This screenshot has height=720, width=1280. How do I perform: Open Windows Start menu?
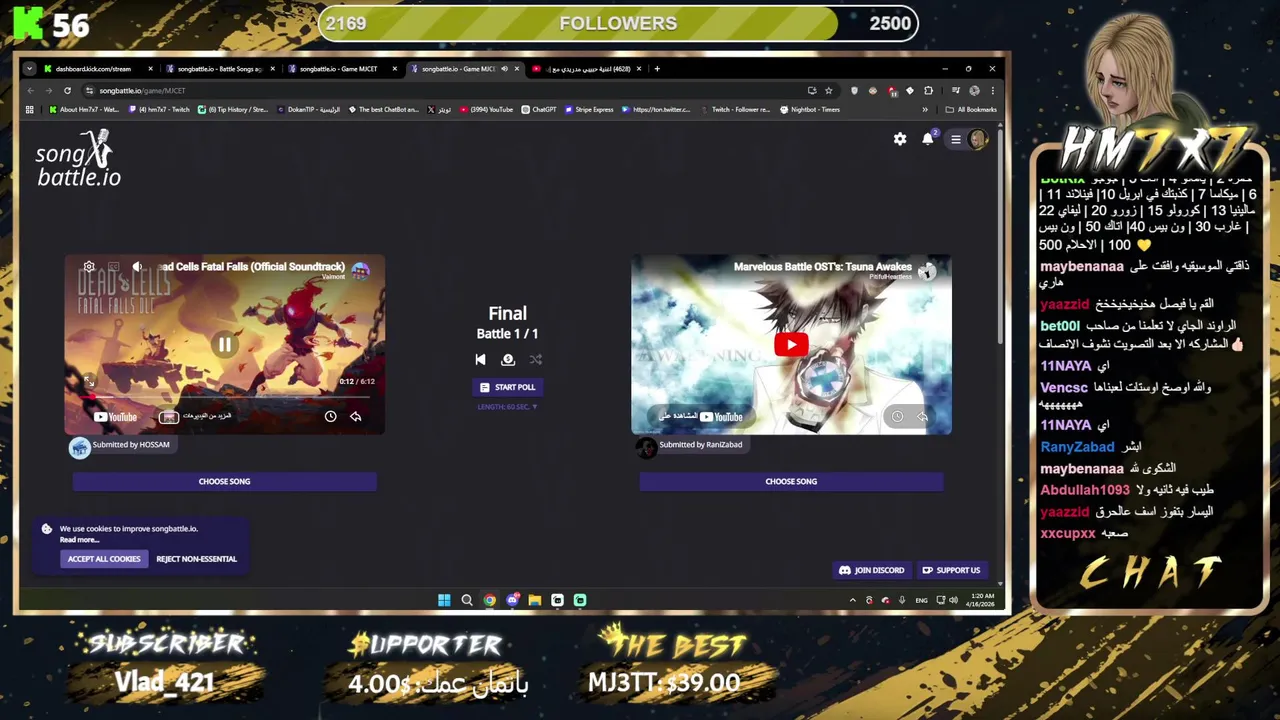tap(444, 600)
